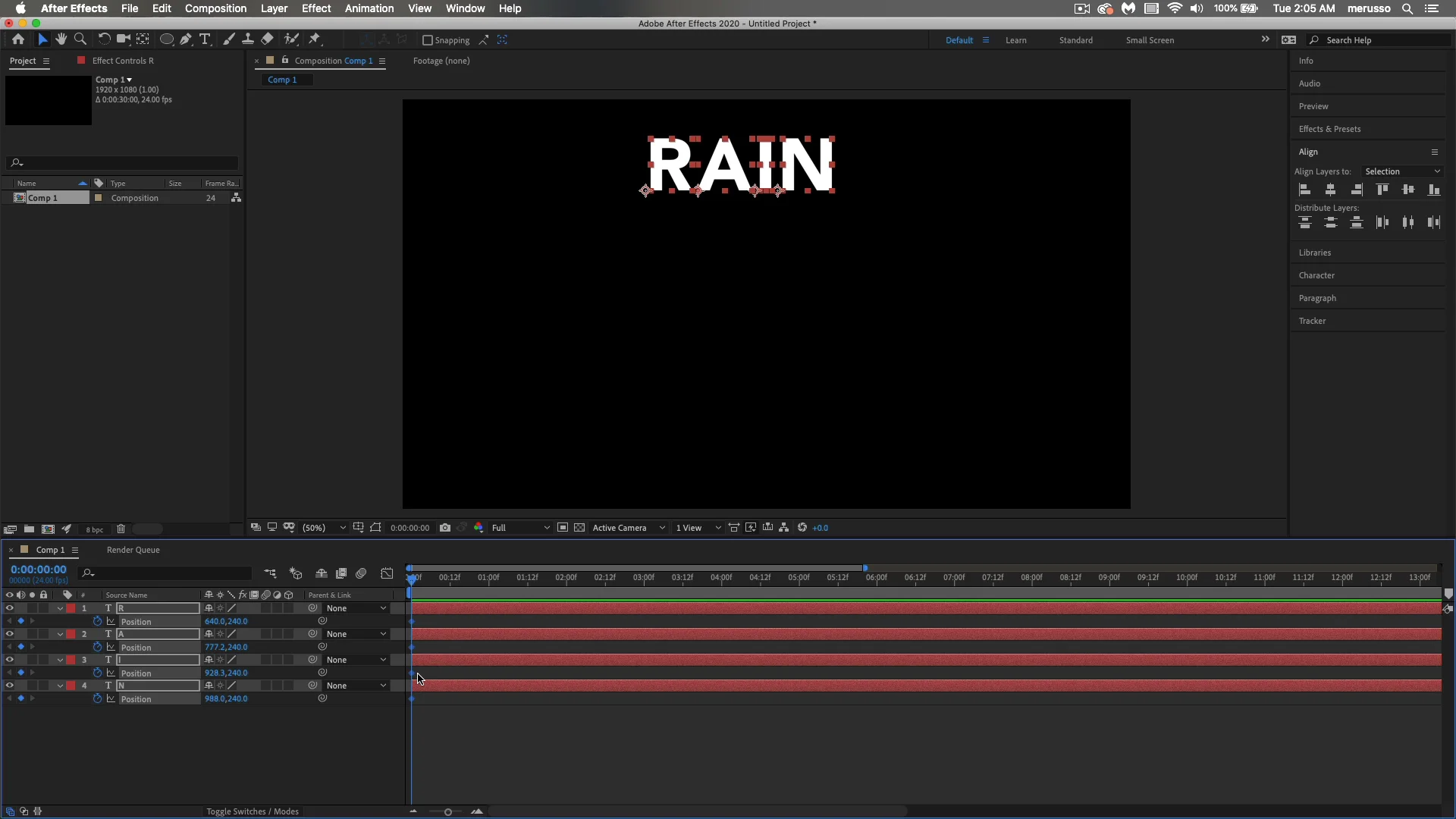1456x819 pixels.
Task: Expand the Character panel
Action: pos(1316,275)
